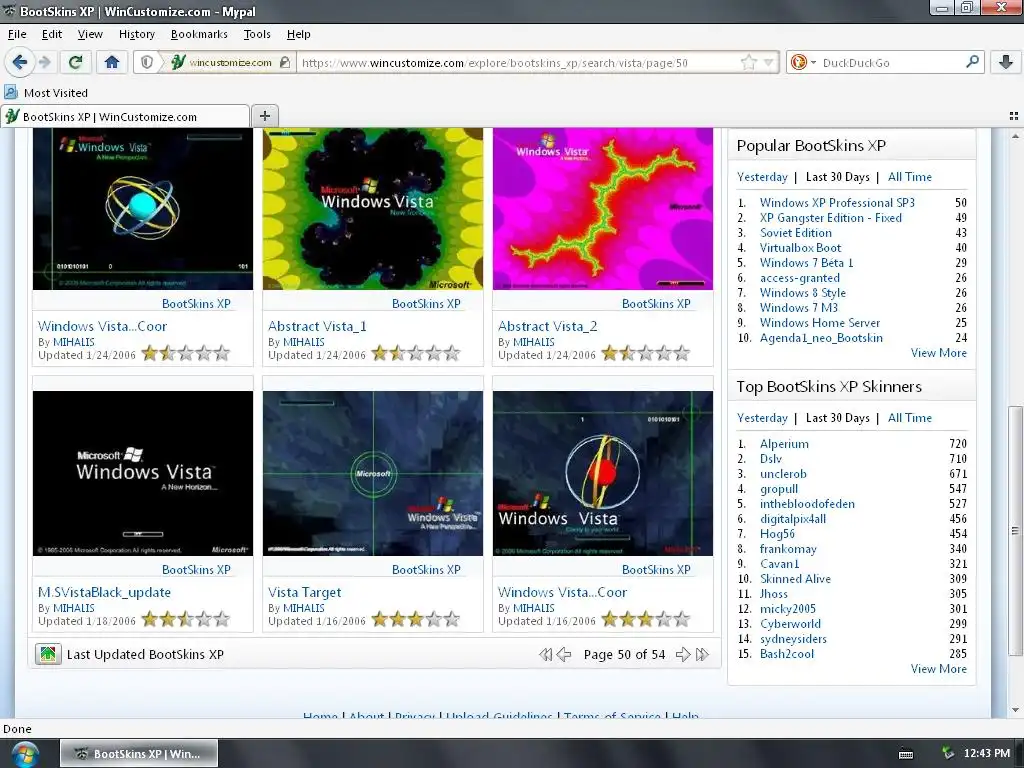The height and width of the screenshot is (768, 1024).
Task: Open the Abstract Vista_1 skin thumbnail
Action: (373, 209)
